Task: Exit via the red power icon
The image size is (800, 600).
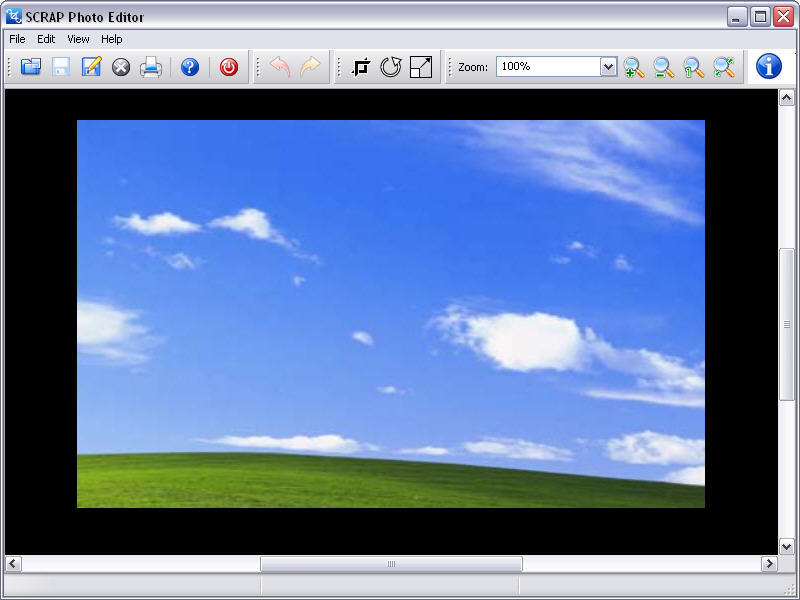Action: pyautogui.click(x=229, y=67)
